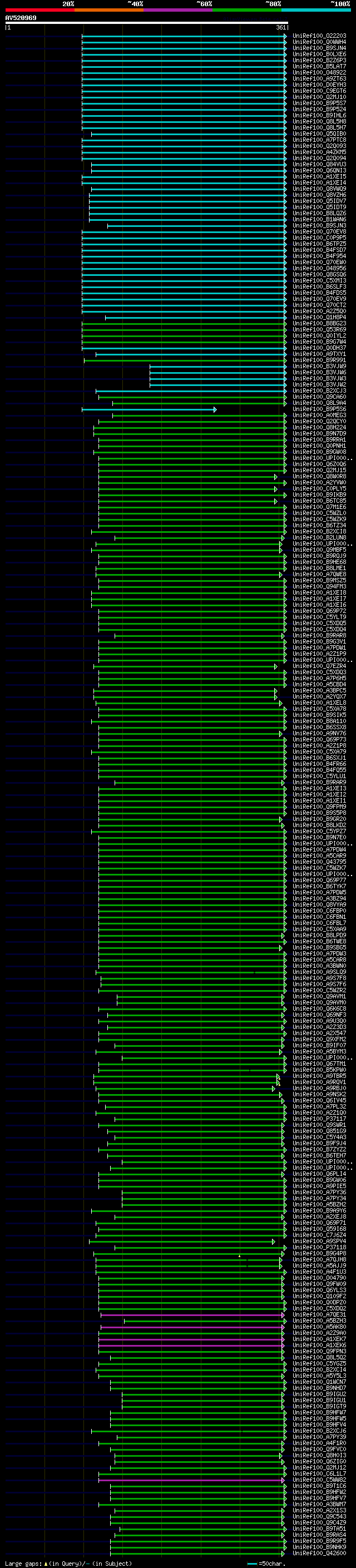Select the UniRef100_Q84VU3 label
Screen dimensions: 356x1568
coord(319,164)
